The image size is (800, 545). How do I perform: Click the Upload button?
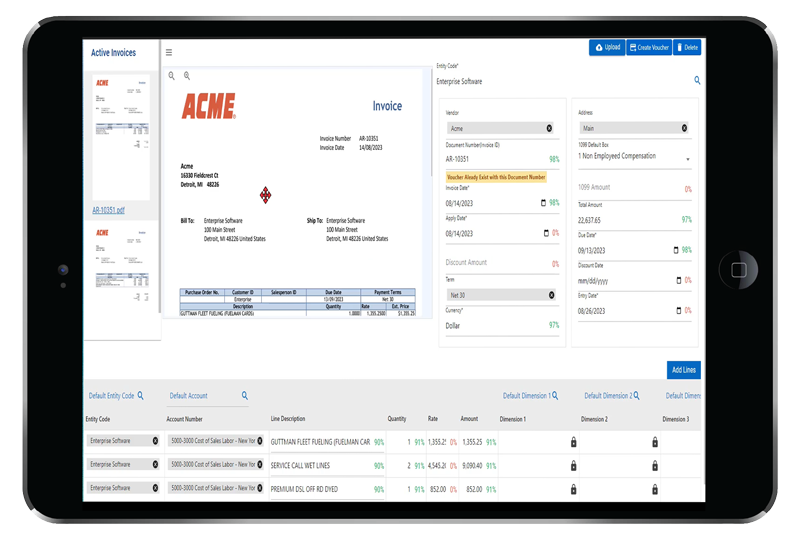[607, 47]
